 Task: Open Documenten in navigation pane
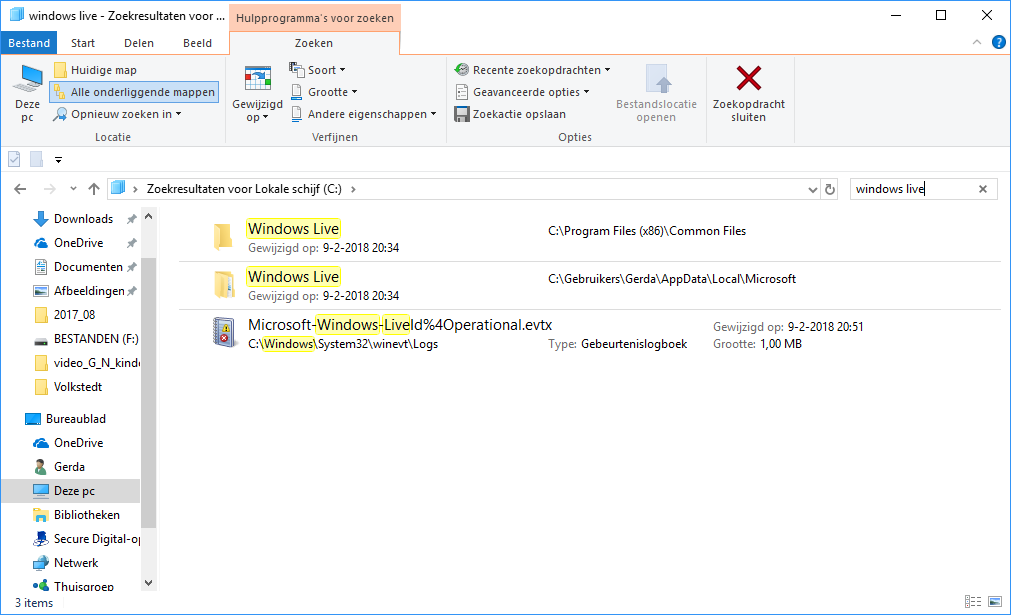click(x=88, y=267)
